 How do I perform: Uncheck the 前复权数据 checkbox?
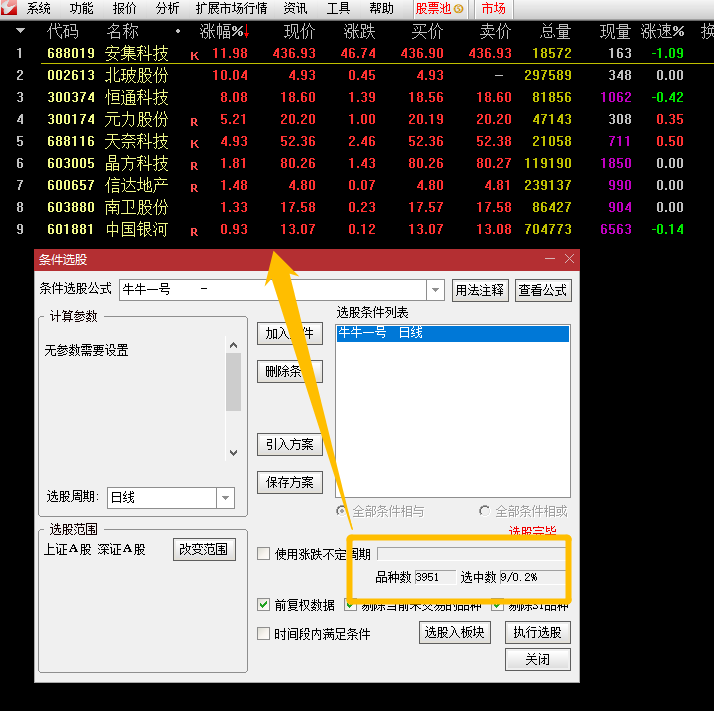[x=263, y=604]
